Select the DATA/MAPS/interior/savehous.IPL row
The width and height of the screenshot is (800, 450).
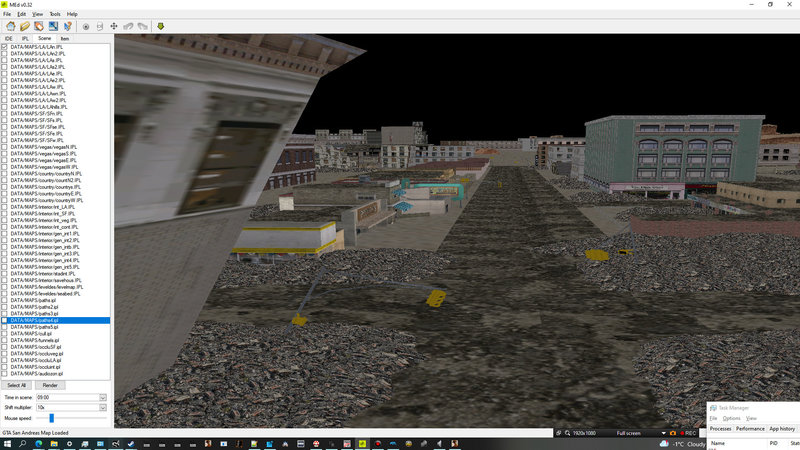(56, 280)
